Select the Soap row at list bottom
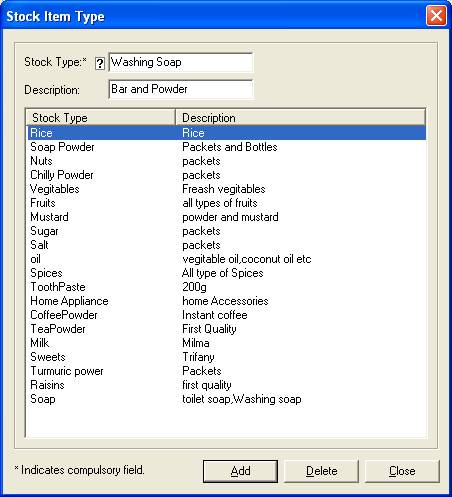452x497 pixels. point(227,399)
